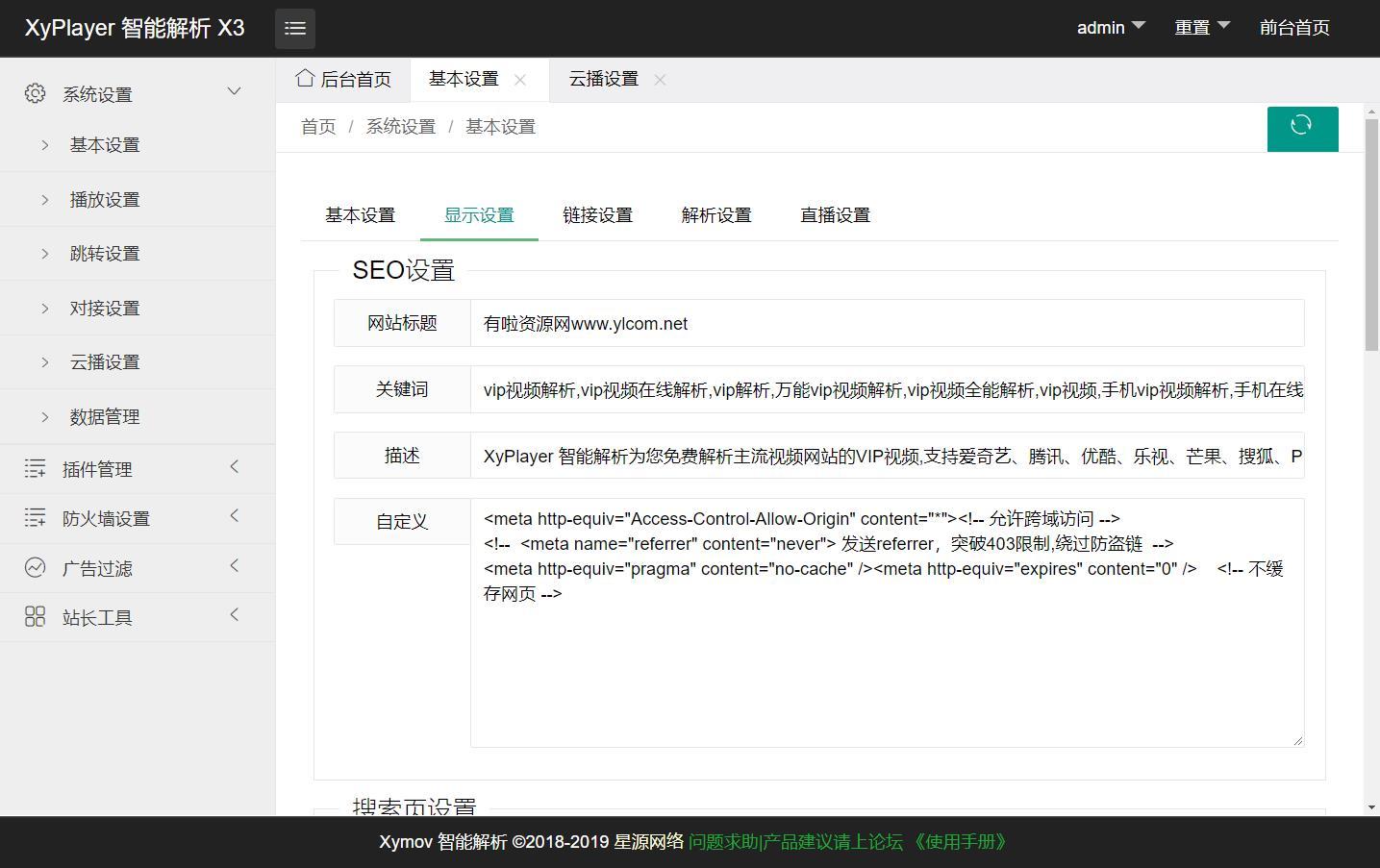Viewport: 1380px width, 868px height.
Task: Collapse the 系统设置 menu section
Action: coord(234,90)
